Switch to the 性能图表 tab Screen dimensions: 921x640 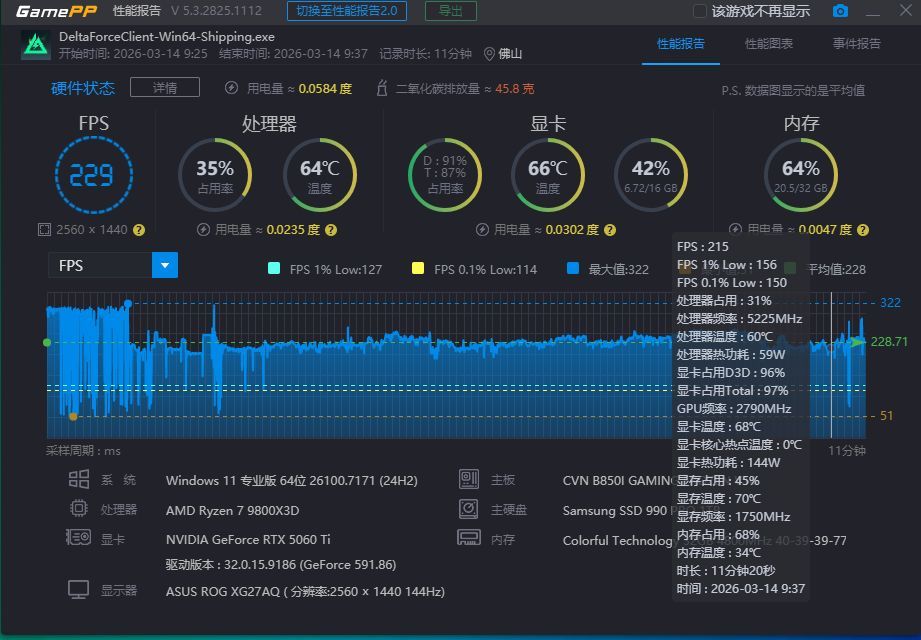tap(769, 43)
